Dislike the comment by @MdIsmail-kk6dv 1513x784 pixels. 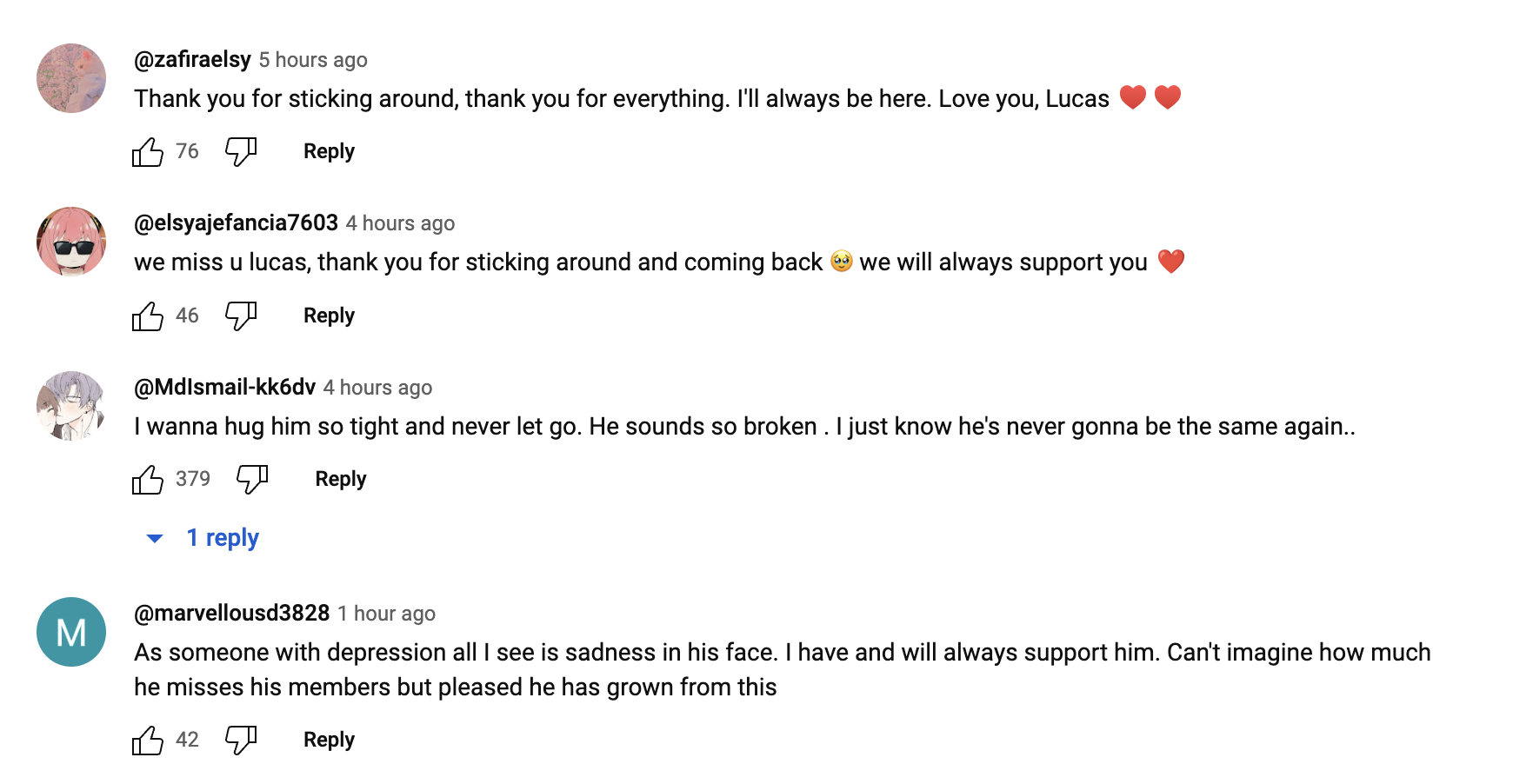[252, 480]
